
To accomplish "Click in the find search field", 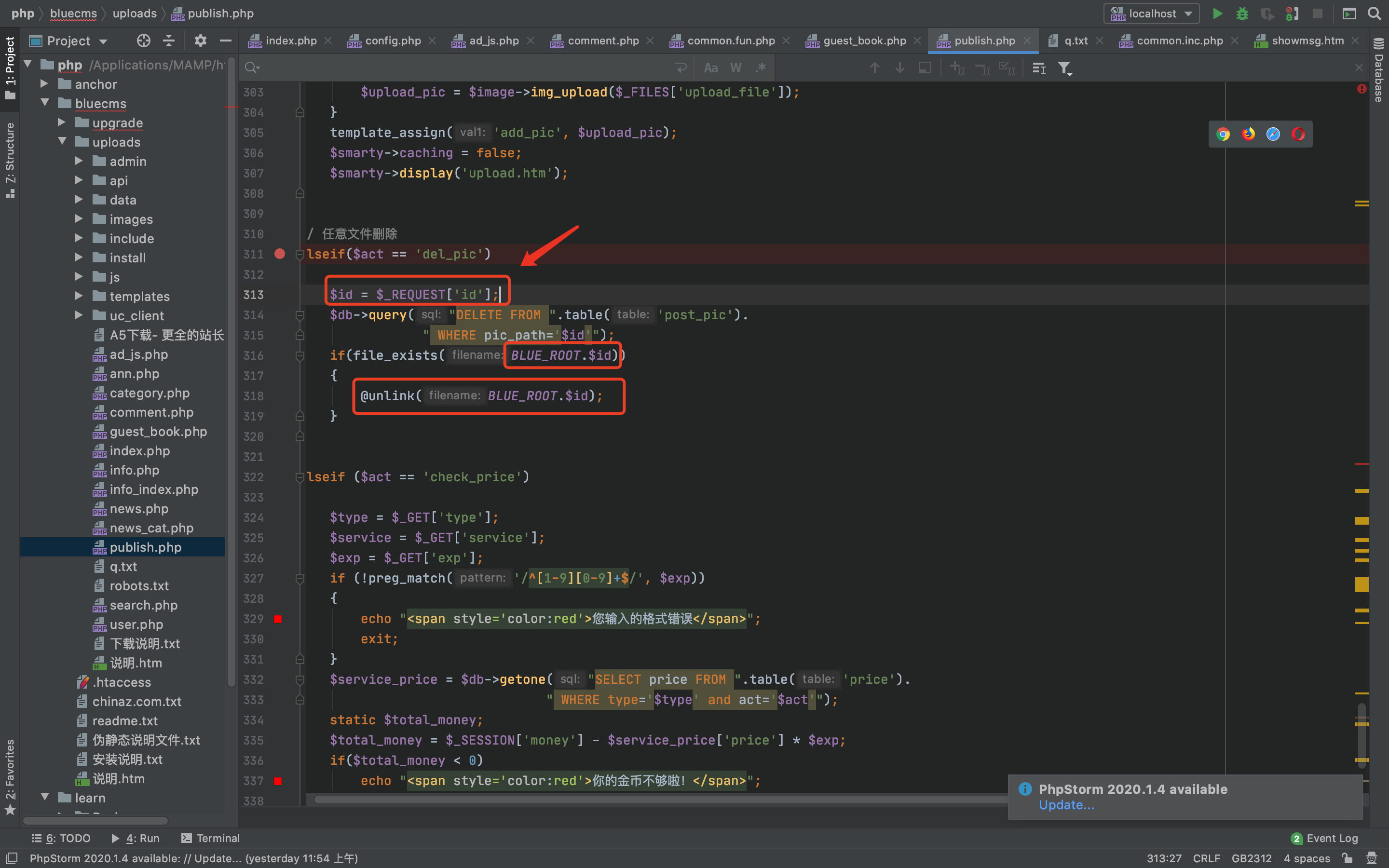I will (x=459, y=68).
